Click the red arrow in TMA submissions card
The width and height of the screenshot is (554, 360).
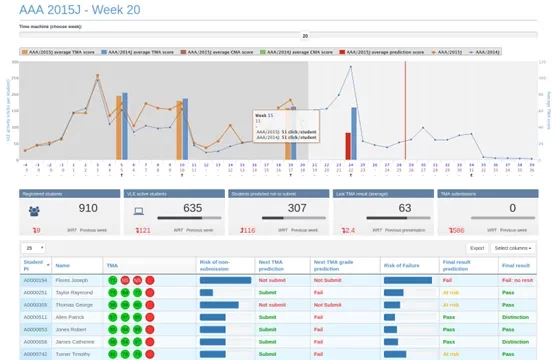[x=450, y=230]
